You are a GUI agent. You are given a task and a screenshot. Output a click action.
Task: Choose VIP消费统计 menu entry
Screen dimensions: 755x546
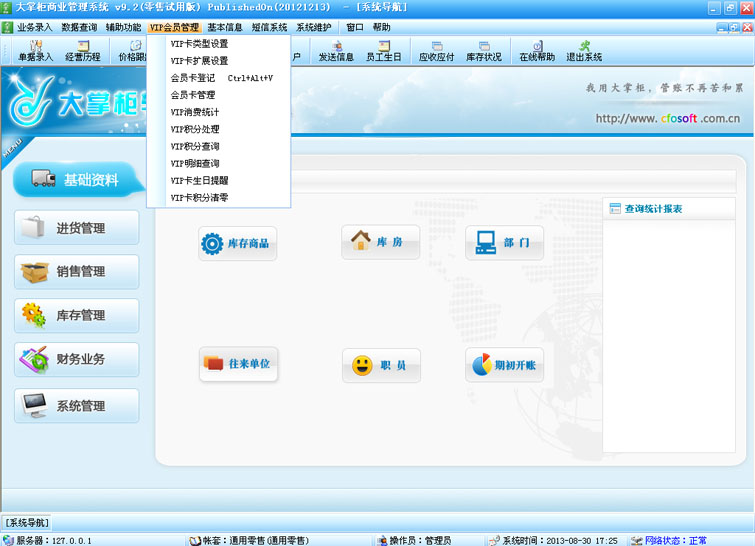(x=219, y=112)
